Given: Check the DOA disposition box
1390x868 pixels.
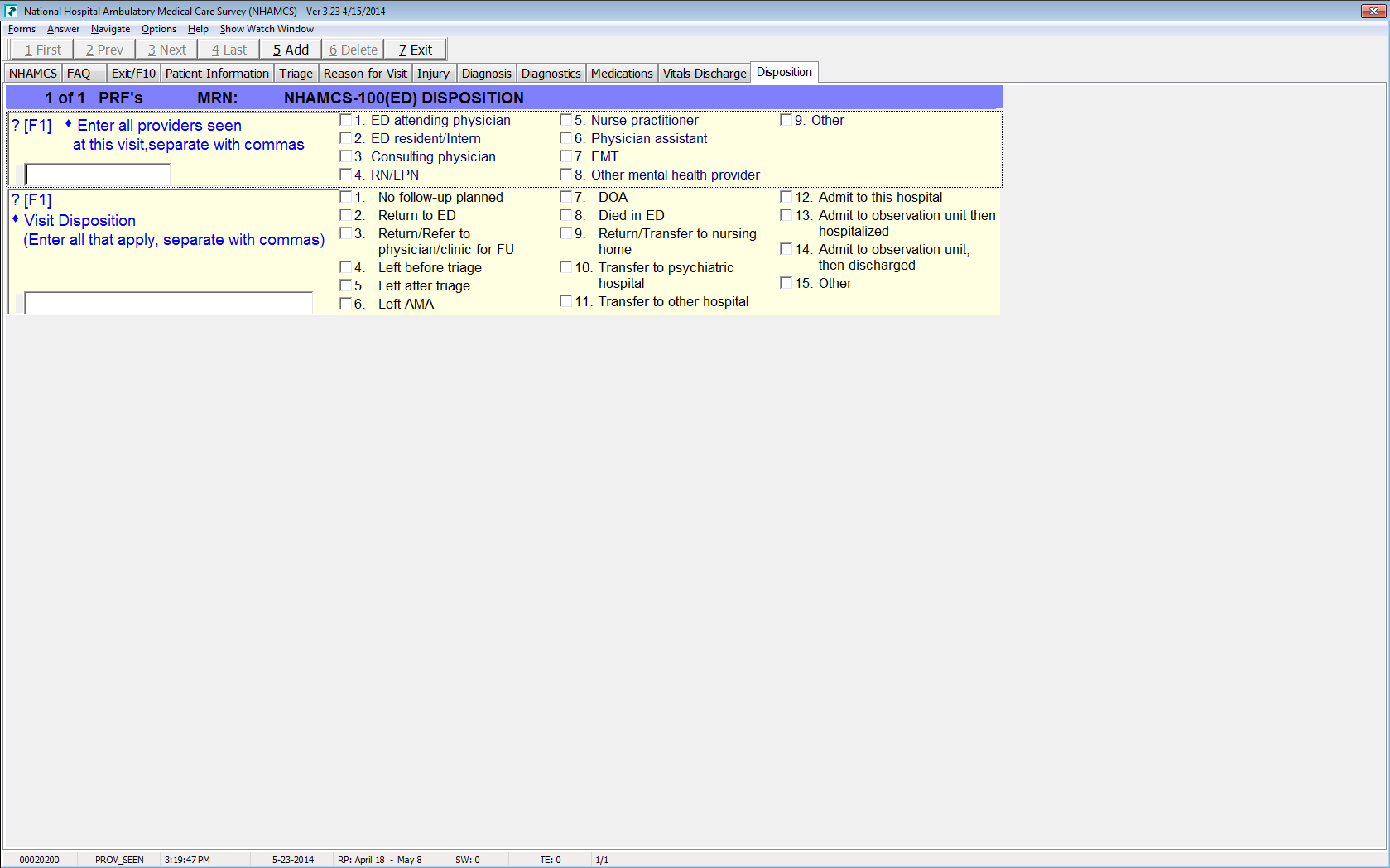Looking at the screenshot, I should pyautogui.click(x=566, y=197).
